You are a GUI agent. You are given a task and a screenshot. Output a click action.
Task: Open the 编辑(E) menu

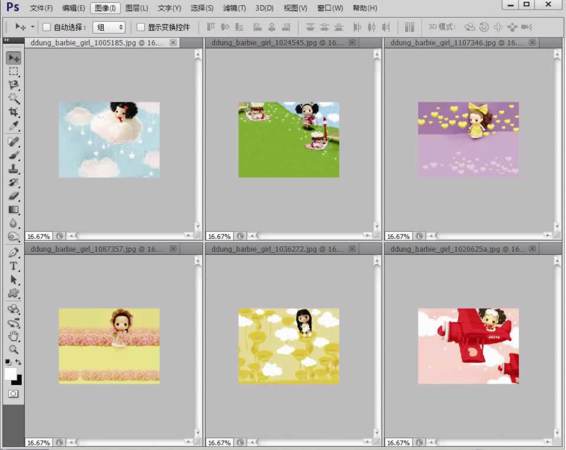(73, 8)
